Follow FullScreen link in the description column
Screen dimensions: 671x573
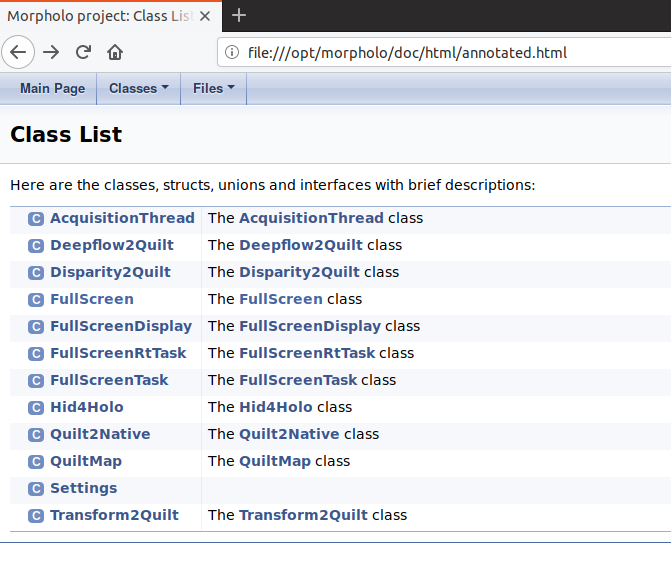tap(281, 299)
